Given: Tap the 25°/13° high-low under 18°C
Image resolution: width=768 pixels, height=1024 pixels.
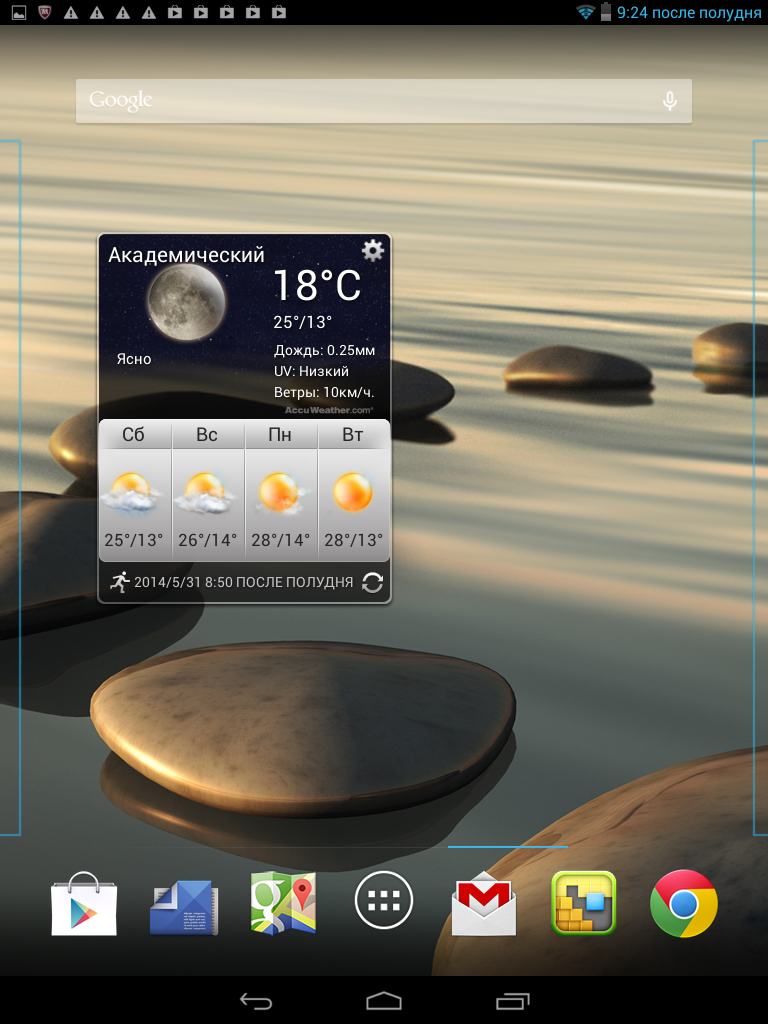Looking at the screenshot, I should (x=302, y=322).
